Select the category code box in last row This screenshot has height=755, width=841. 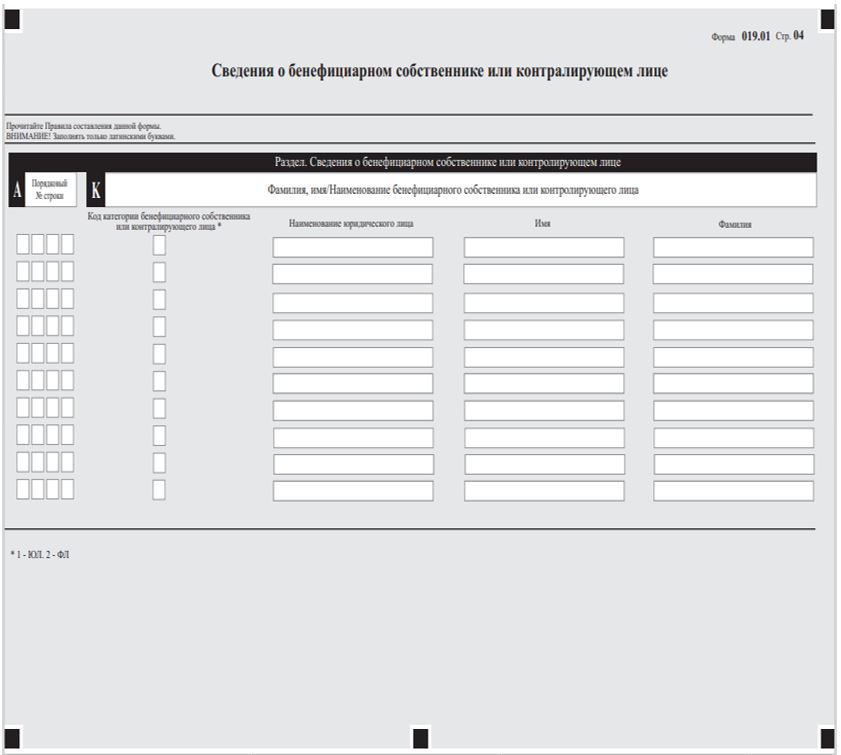pyautogui.click(x=159, y=489)
